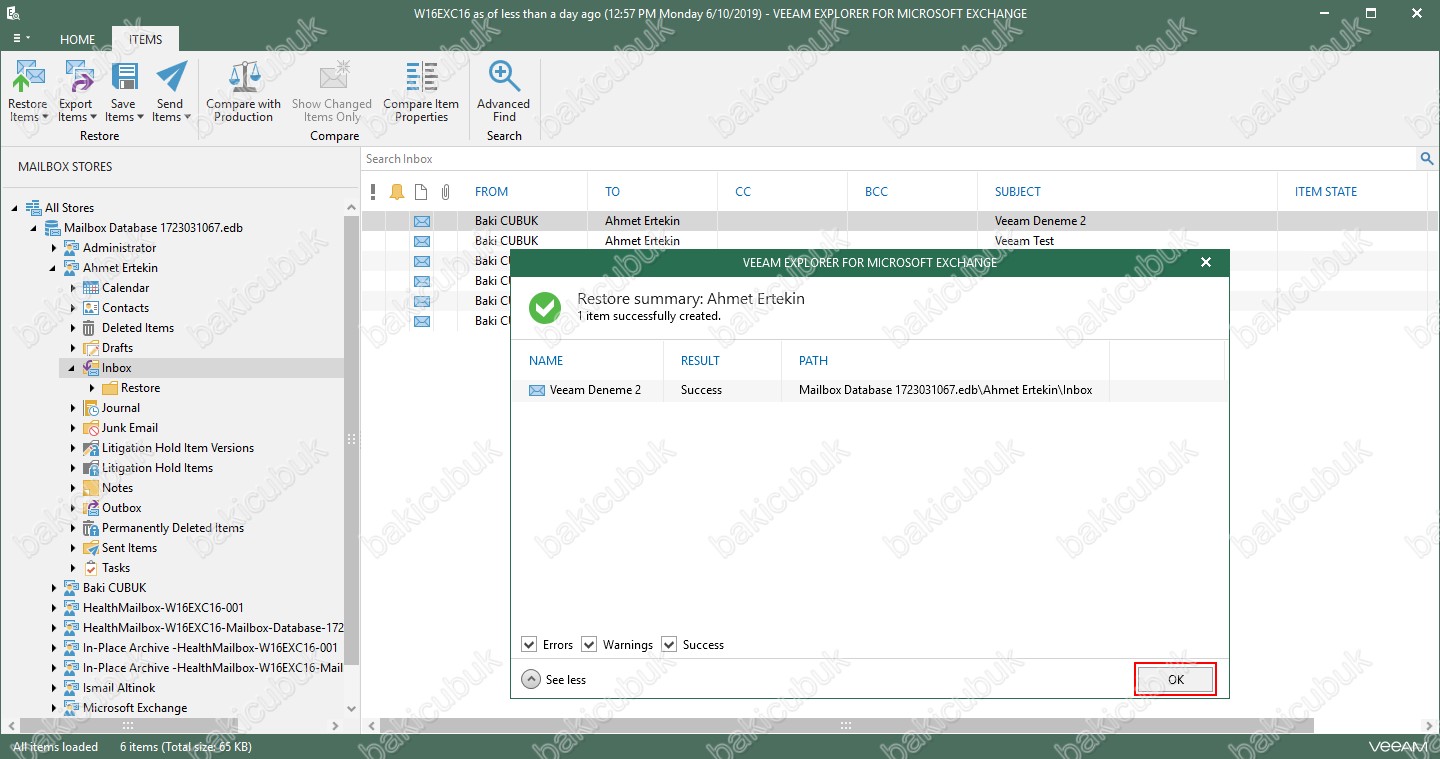Click the Tasks folder icon
The height and width of the screenshot is (759, 1440).
pos(91,568)
